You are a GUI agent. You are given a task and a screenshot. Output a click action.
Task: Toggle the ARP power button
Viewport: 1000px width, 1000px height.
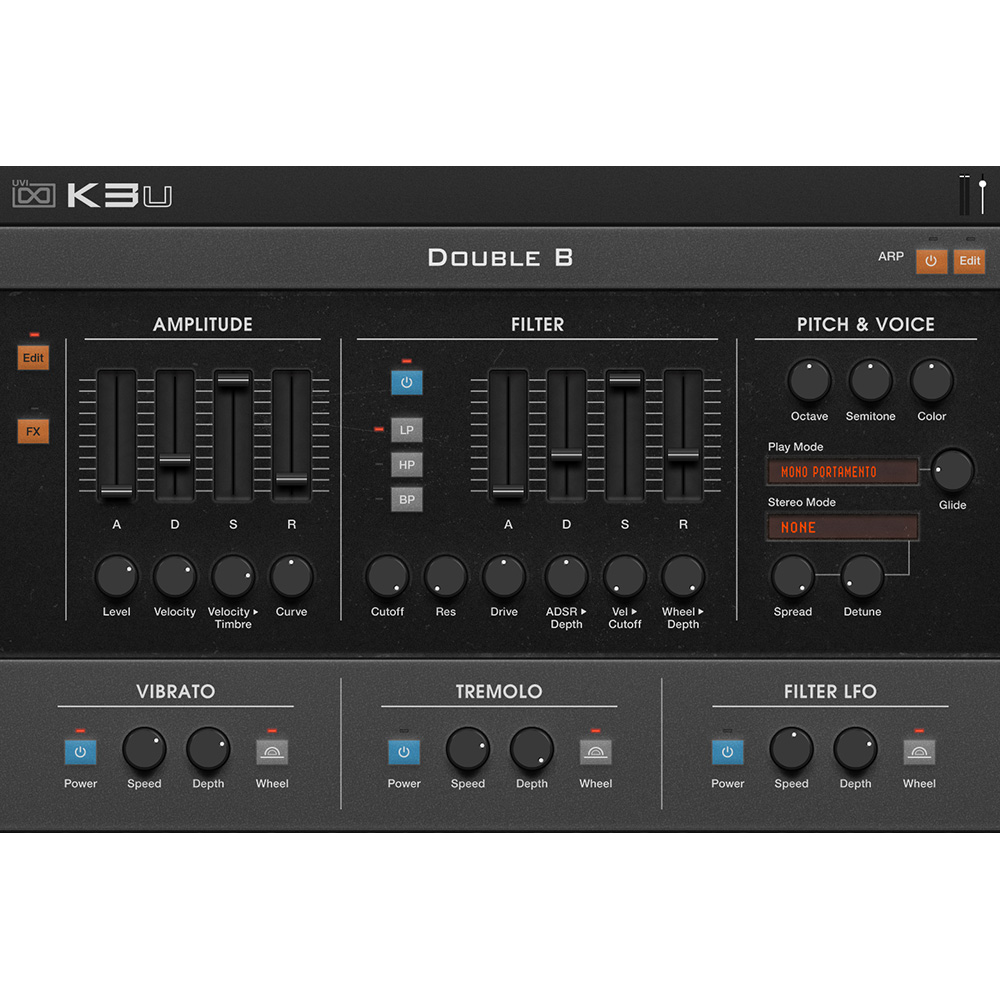(x=930, y=261)
